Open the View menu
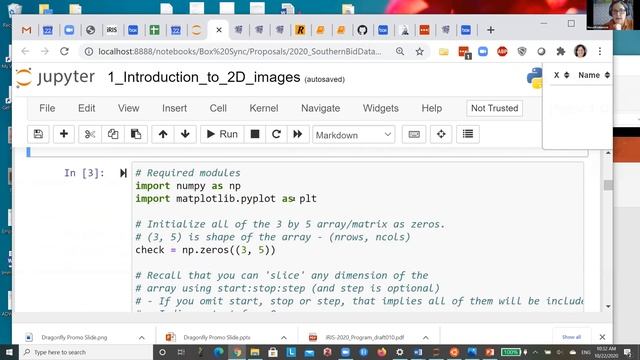Screen dimensions: 640x360 (x=129, y=108)
